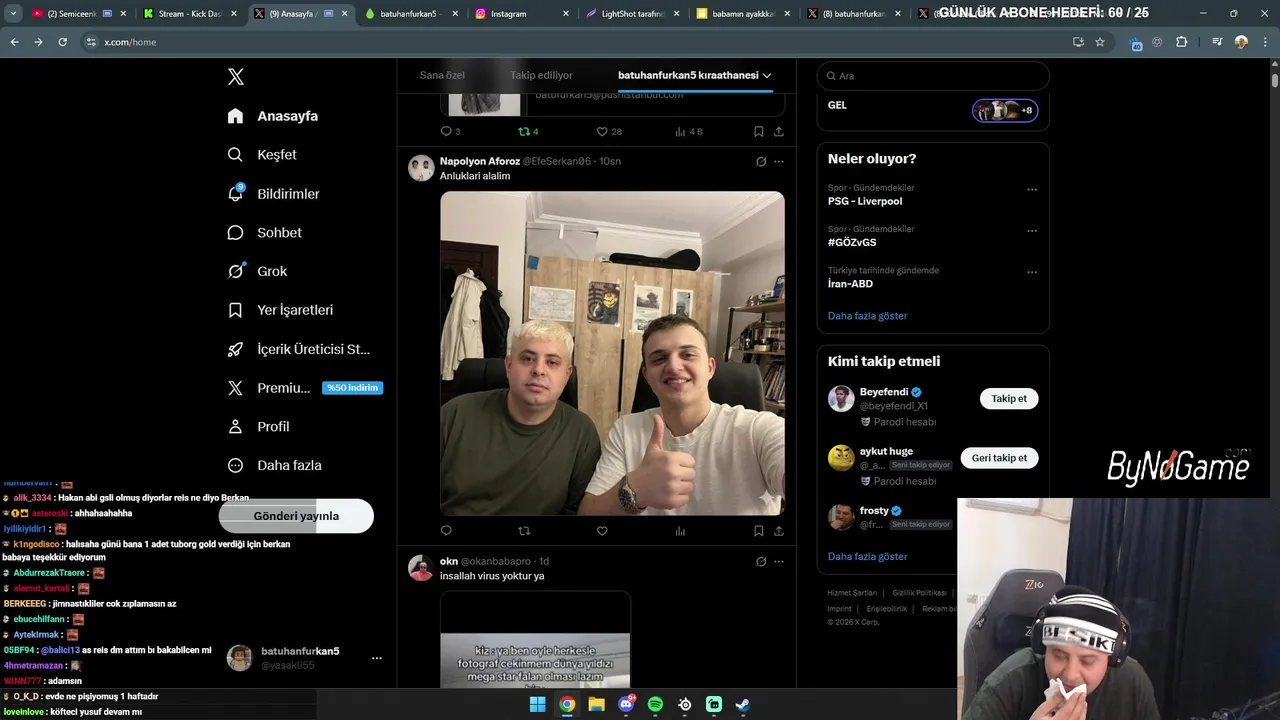The height and width of the screenshot is (720, 1280).
Task: Like Napolyon Aforoz post
Action: coord(602,531)
